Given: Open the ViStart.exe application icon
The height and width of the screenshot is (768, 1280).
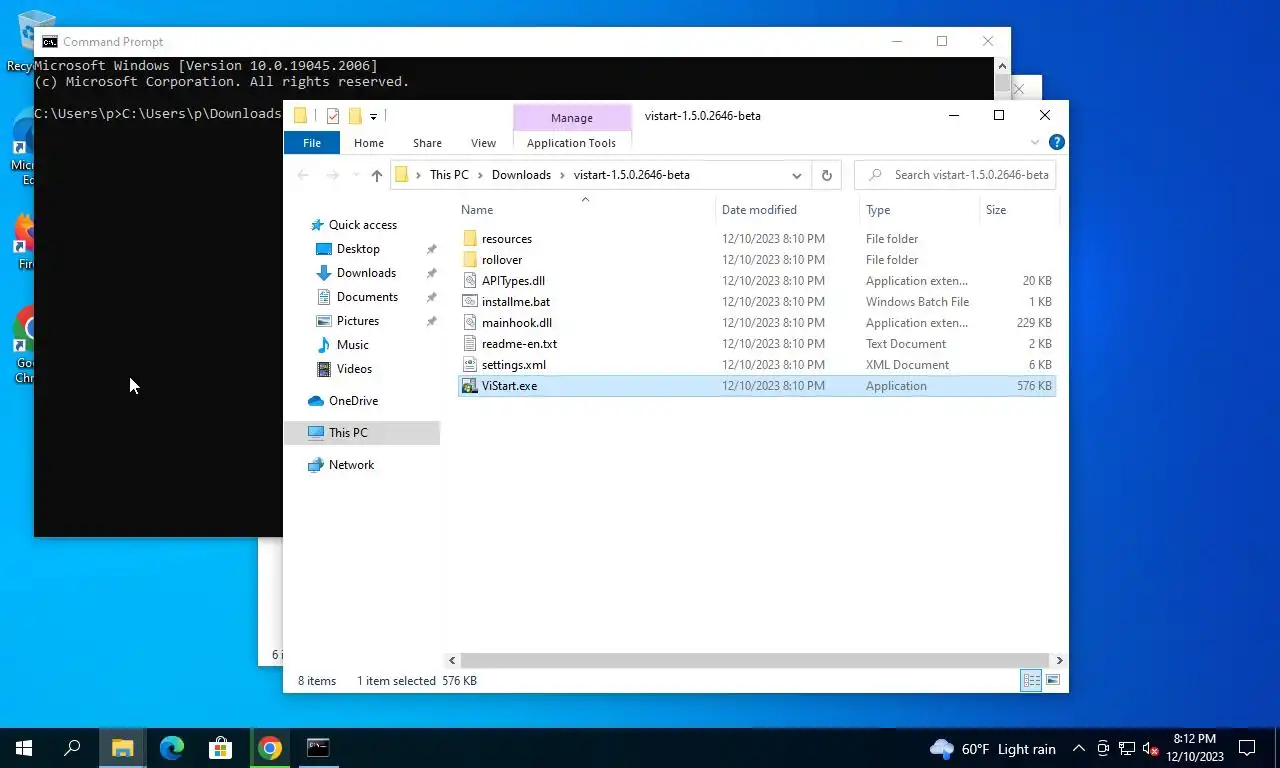Looking at the screenshot, I should click(x=470, y=386).
